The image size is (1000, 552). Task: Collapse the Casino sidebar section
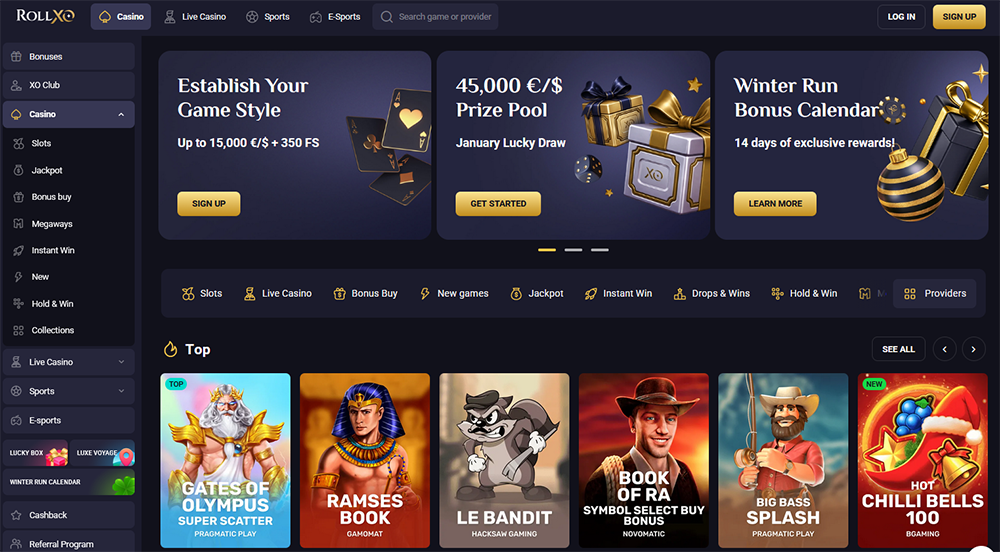tap(121, 114)
